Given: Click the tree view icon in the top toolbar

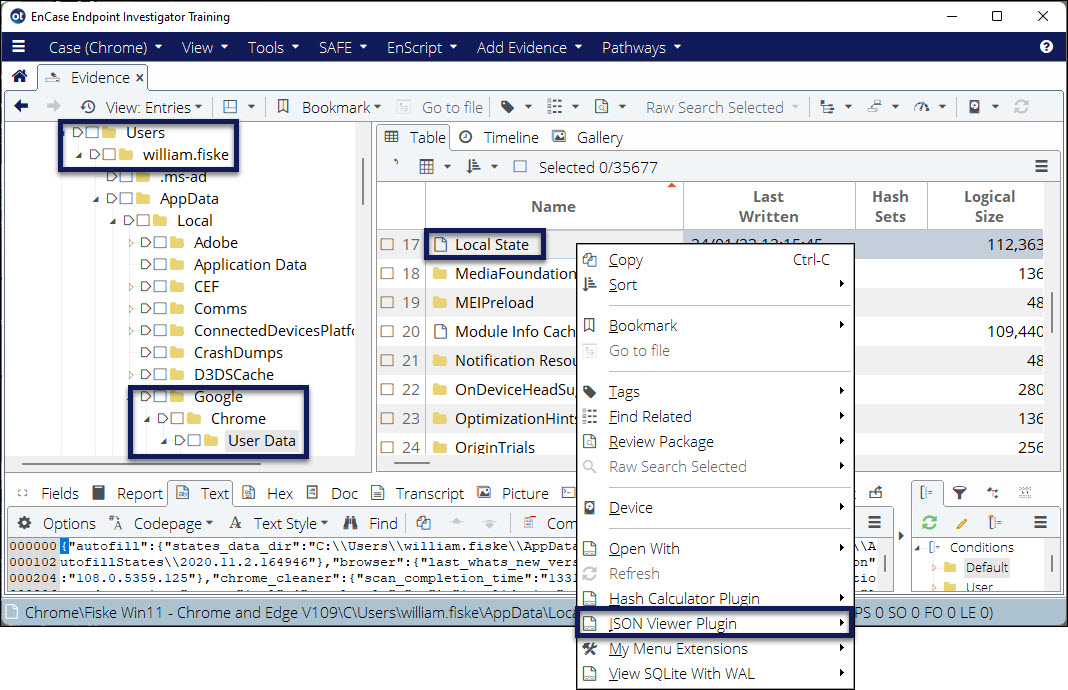Looking at the screenshot, I should pyautogui.click(x=827, y=107).
